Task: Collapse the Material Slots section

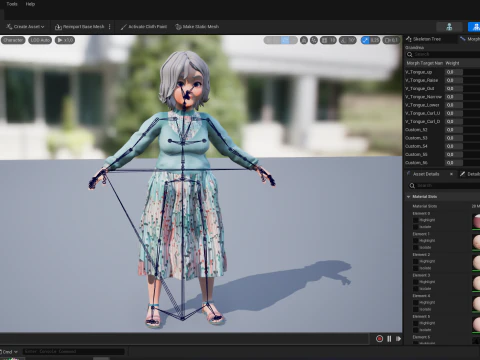Action: [x=409, y=197]
